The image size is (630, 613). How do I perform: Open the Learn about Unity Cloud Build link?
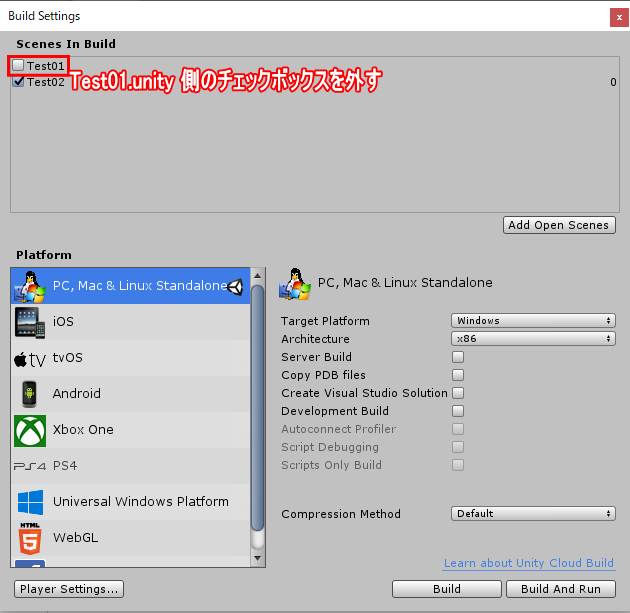coord(529,563)
